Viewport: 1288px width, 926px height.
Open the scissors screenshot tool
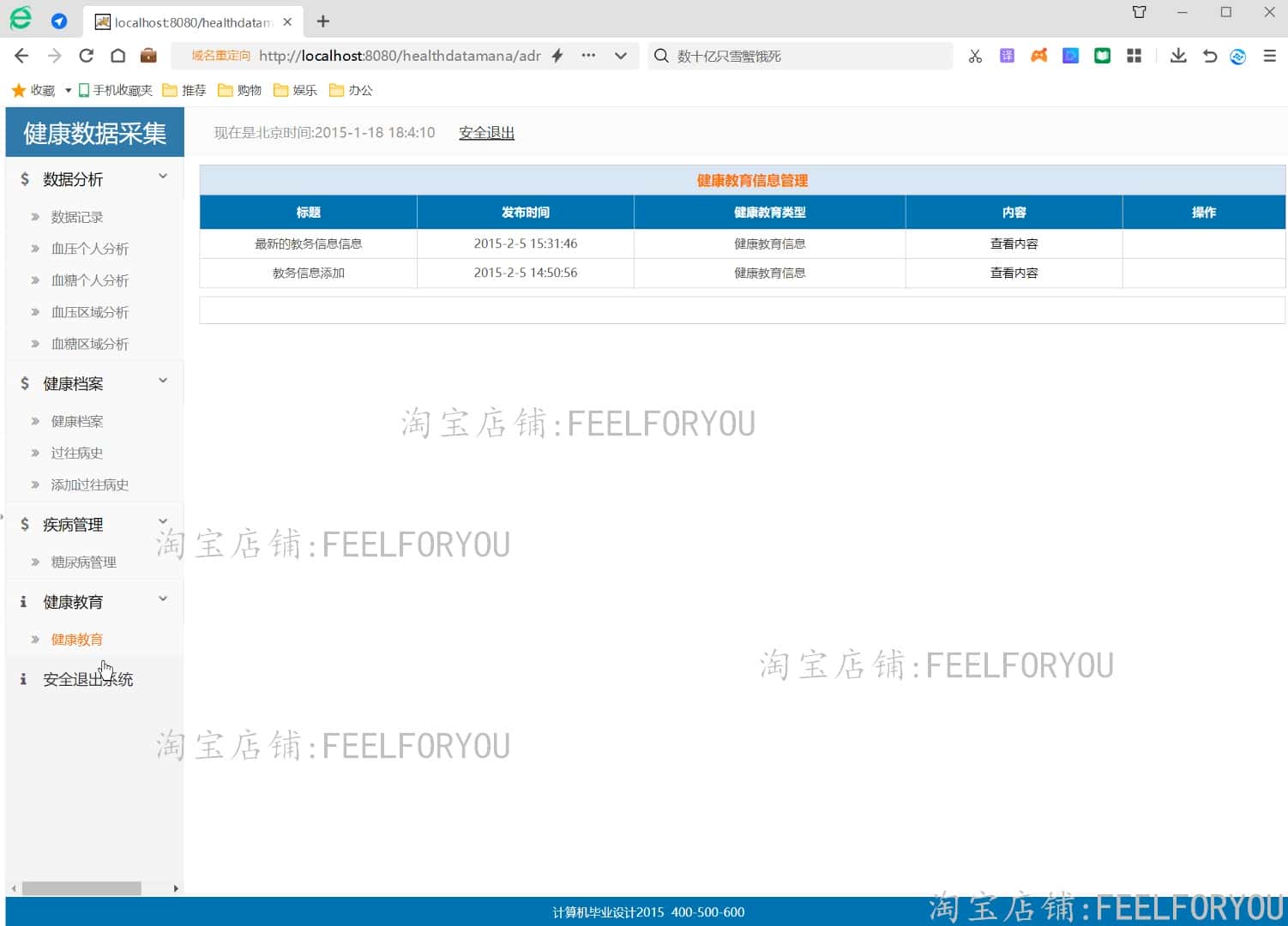tap(975, 56)
